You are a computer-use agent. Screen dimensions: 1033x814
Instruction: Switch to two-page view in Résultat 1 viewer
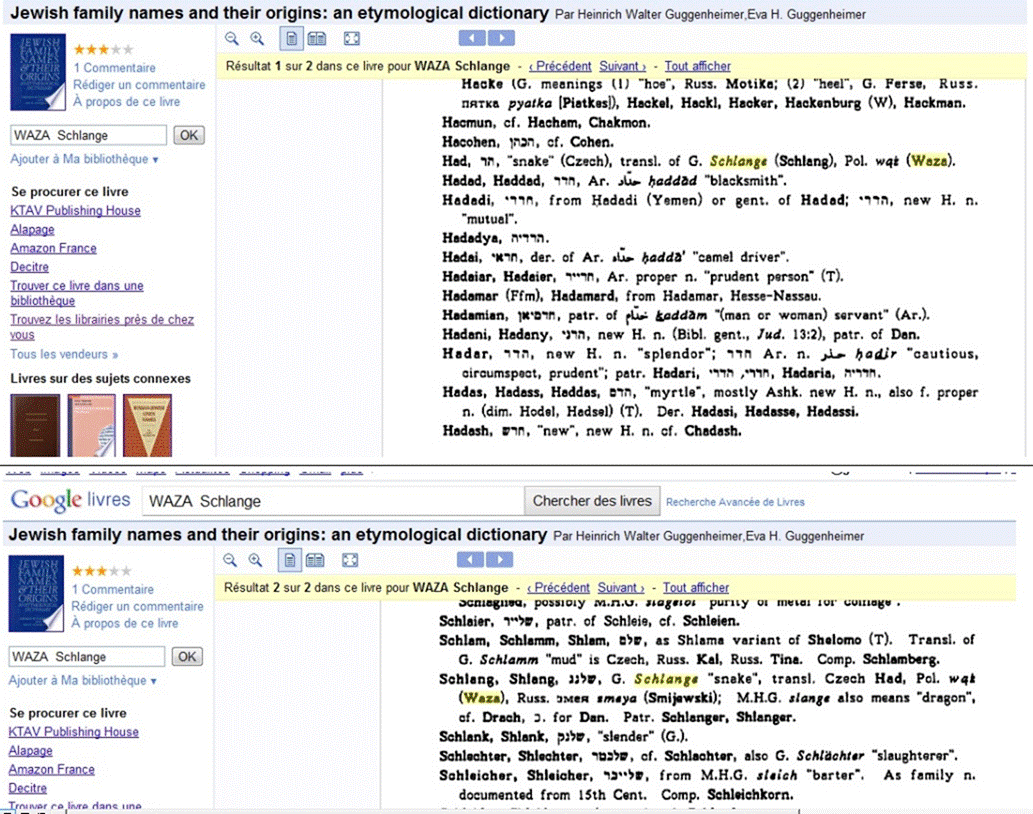317,39
